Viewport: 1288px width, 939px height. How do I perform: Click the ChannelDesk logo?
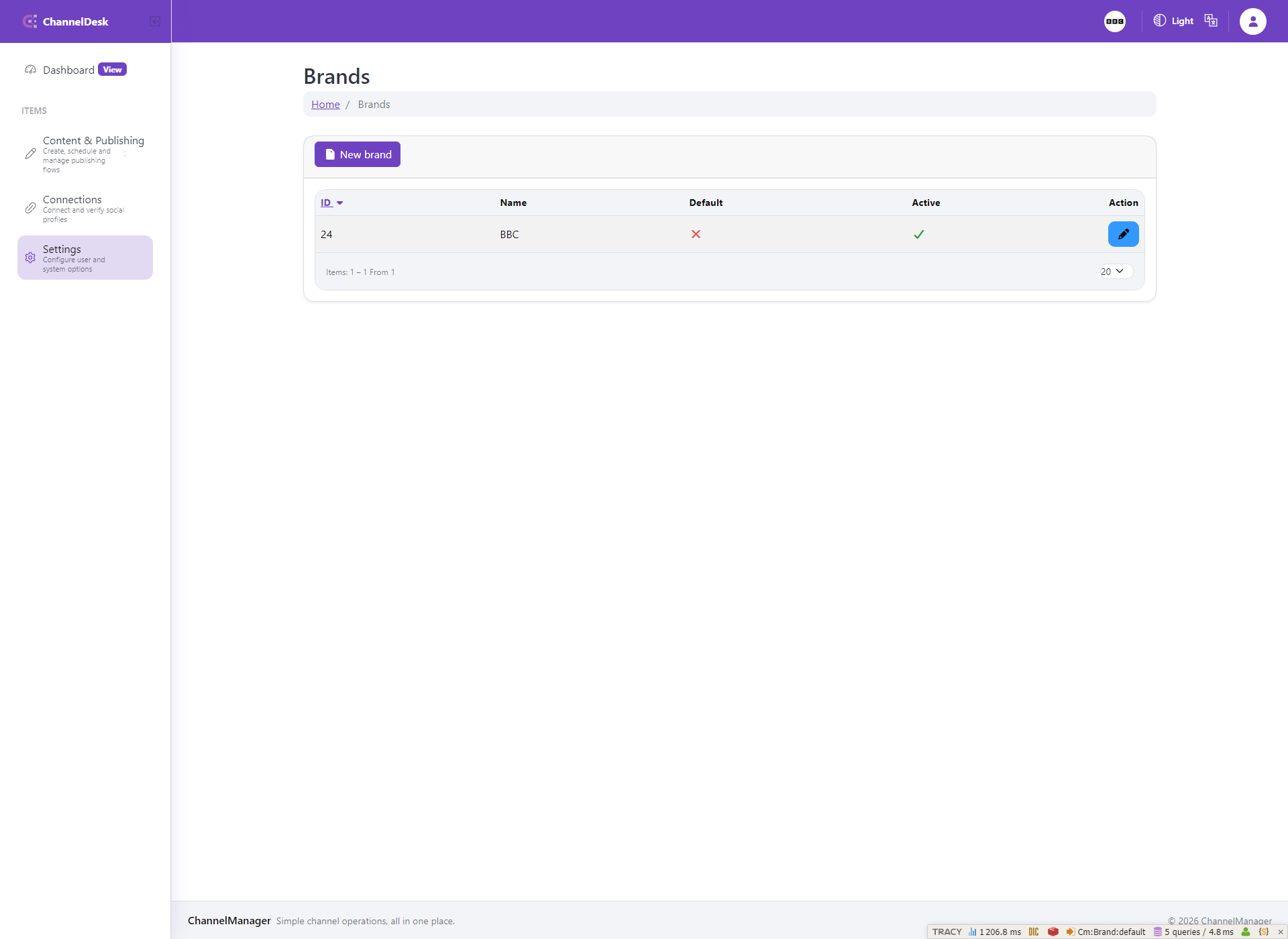tap(65, 21)
